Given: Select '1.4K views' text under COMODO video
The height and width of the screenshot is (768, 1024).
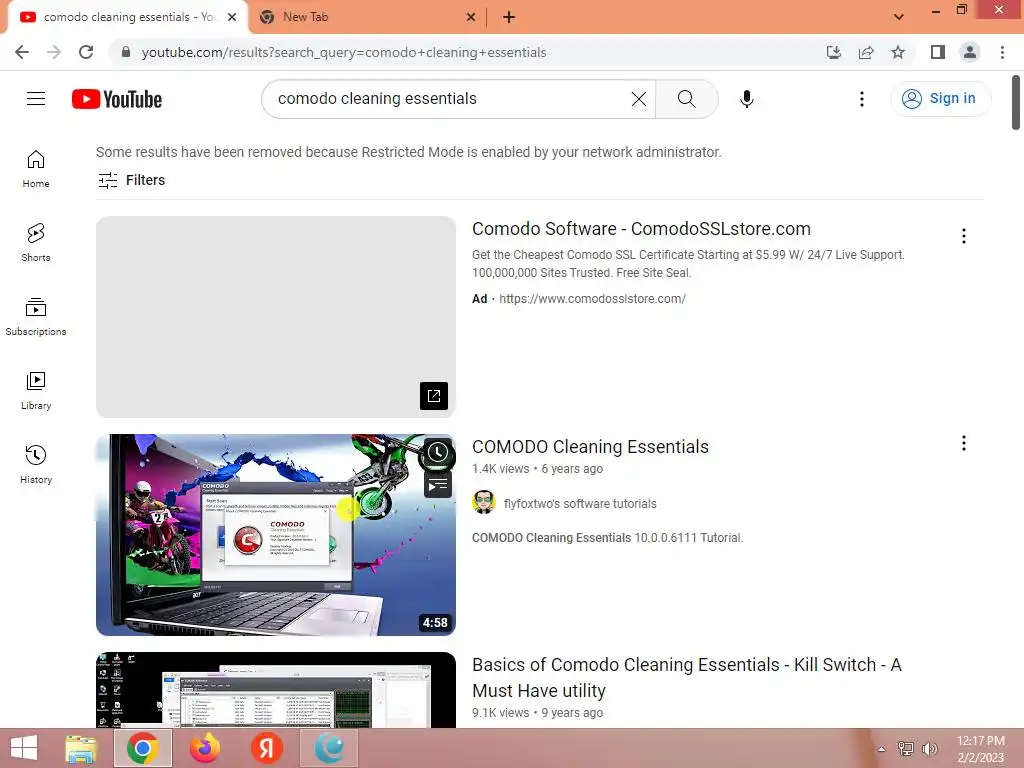Looking at the screenshot, I should 501,469.
